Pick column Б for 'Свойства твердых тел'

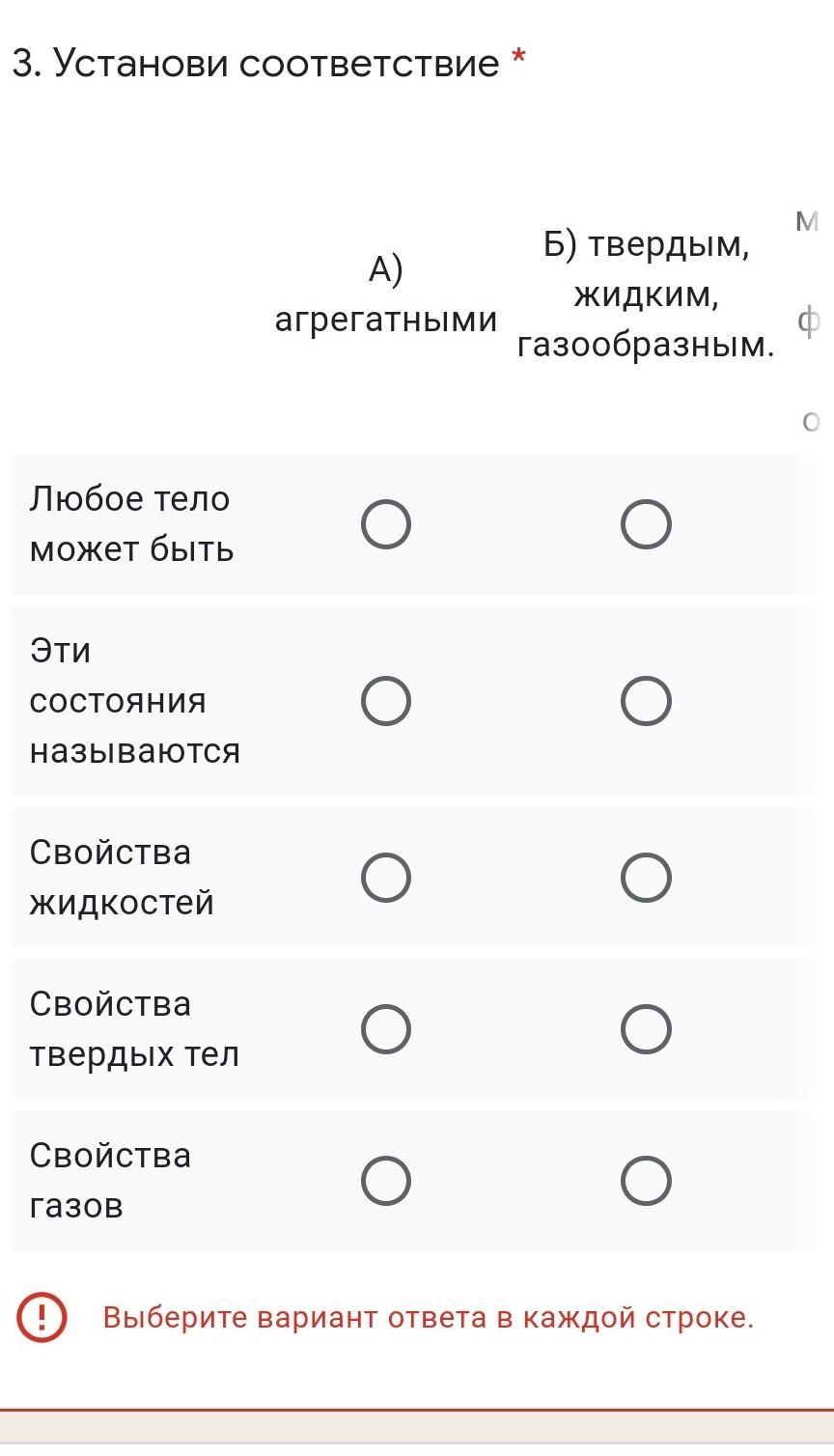click(646, 1029)
